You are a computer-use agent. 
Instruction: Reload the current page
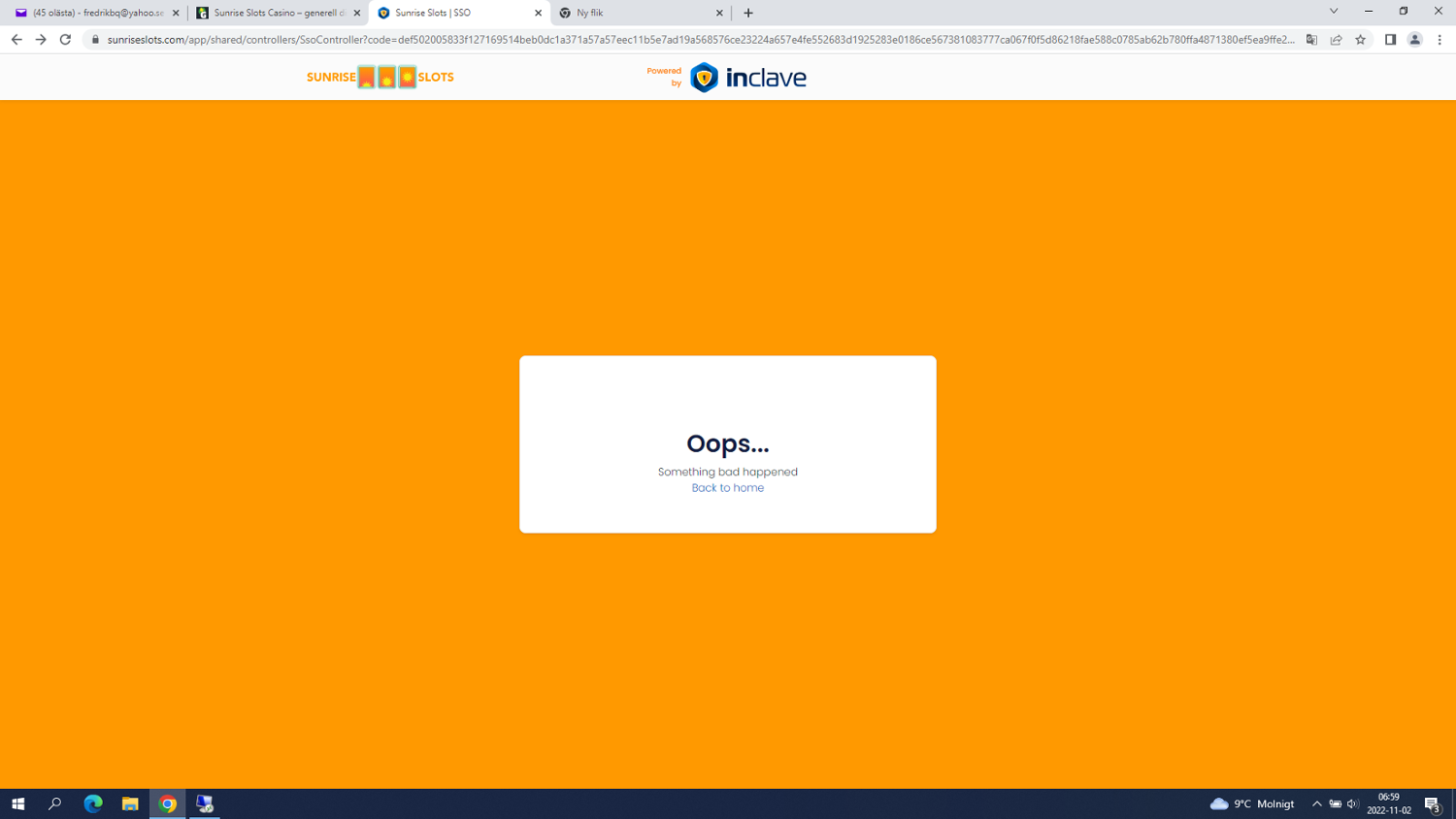coord(65,40)
